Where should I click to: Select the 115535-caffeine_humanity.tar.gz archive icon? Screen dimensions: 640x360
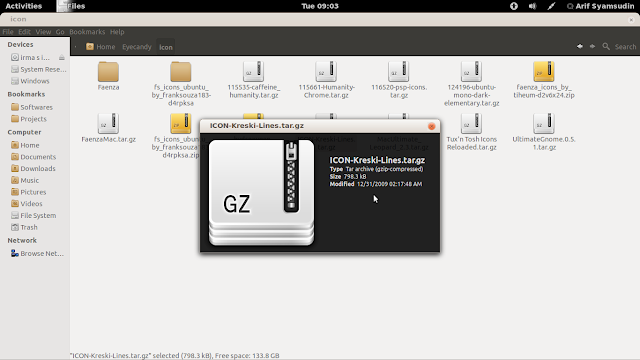click(x=253, y=71)
